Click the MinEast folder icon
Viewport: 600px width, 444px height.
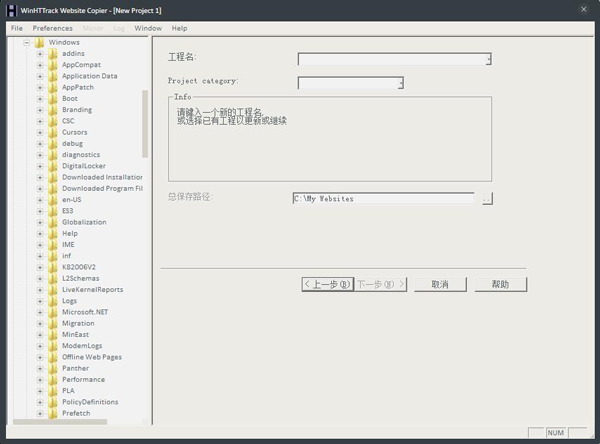click(53, 335)
